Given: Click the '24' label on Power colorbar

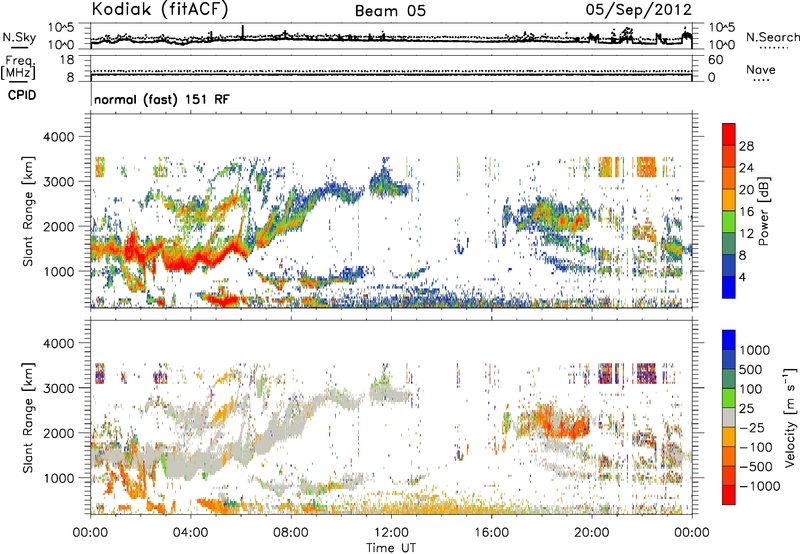Looking at the screenshot, I should pos(746,168).
